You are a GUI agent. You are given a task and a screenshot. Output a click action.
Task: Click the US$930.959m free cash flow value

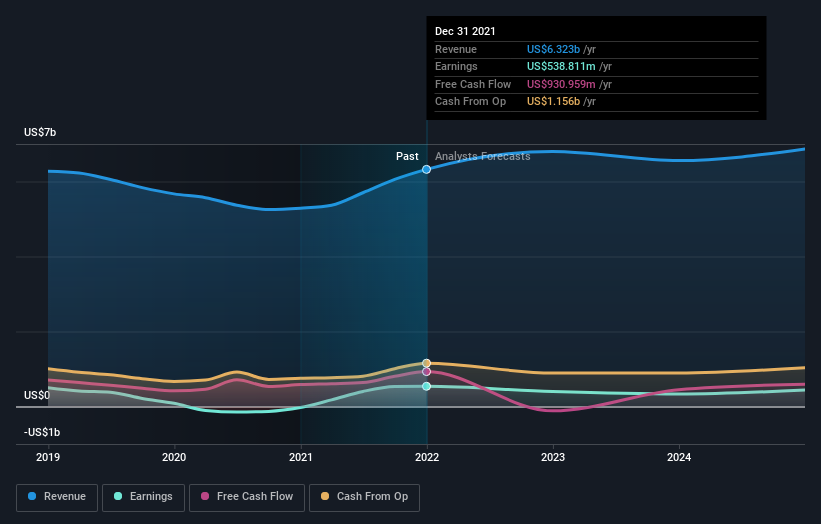click(561, 84)
